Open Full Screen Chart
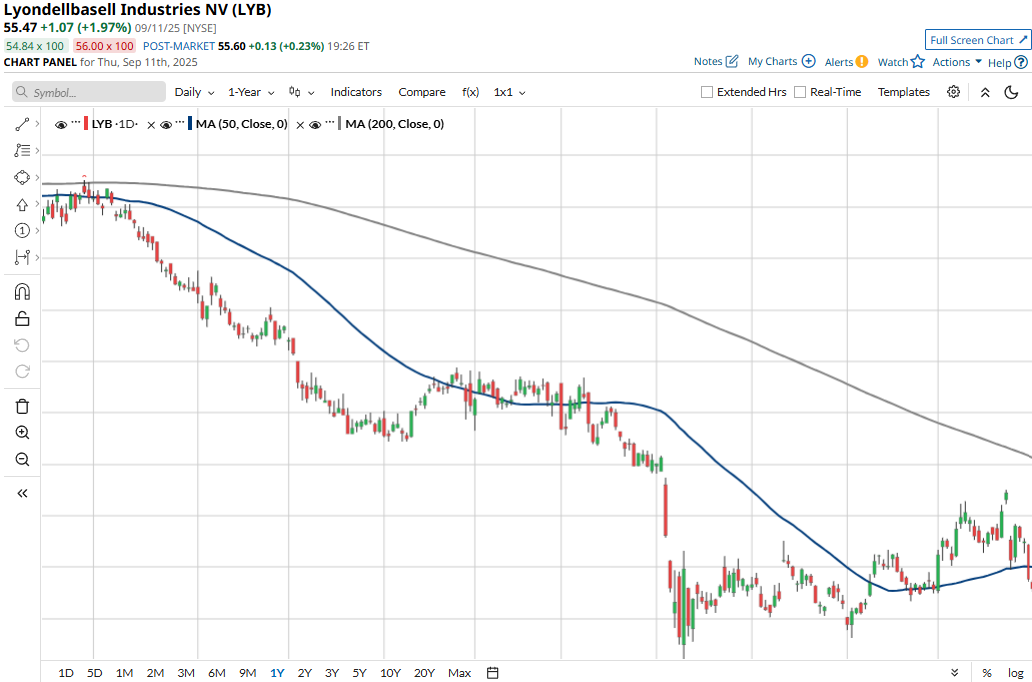This screenshot has width=1032, height=682. point(977,40)
